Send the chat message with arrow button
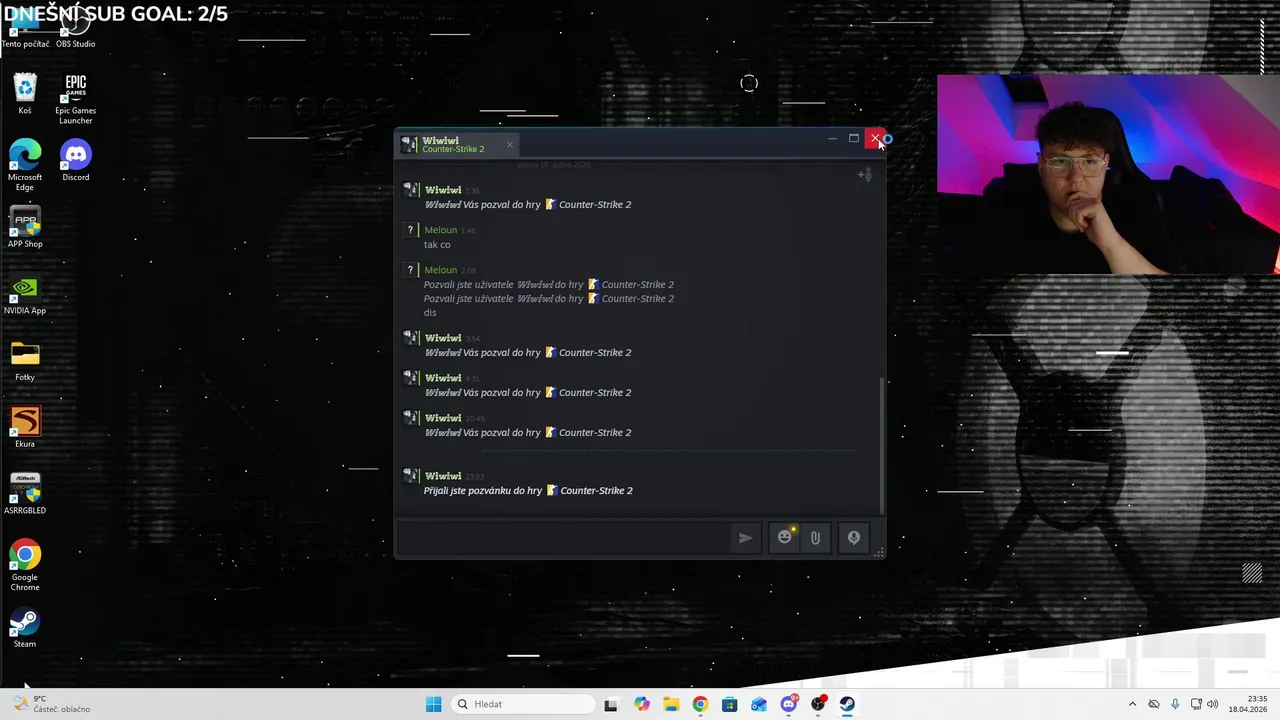Image resolution: width=1280 pixels, height=720 pixels. pyautogui.click(x=745, y=538)
